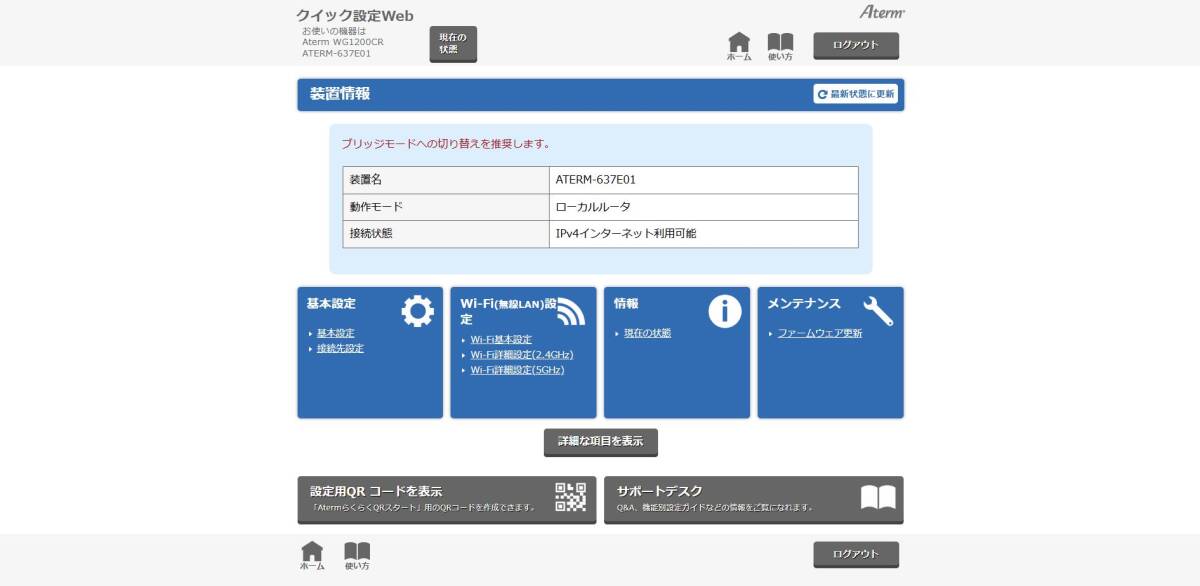Image resolution: width=1200 pixels, height=586 pixels.
Task: Open Wi-Fi詳細設定(5GHz) settings
Action: tap(516, 370)
